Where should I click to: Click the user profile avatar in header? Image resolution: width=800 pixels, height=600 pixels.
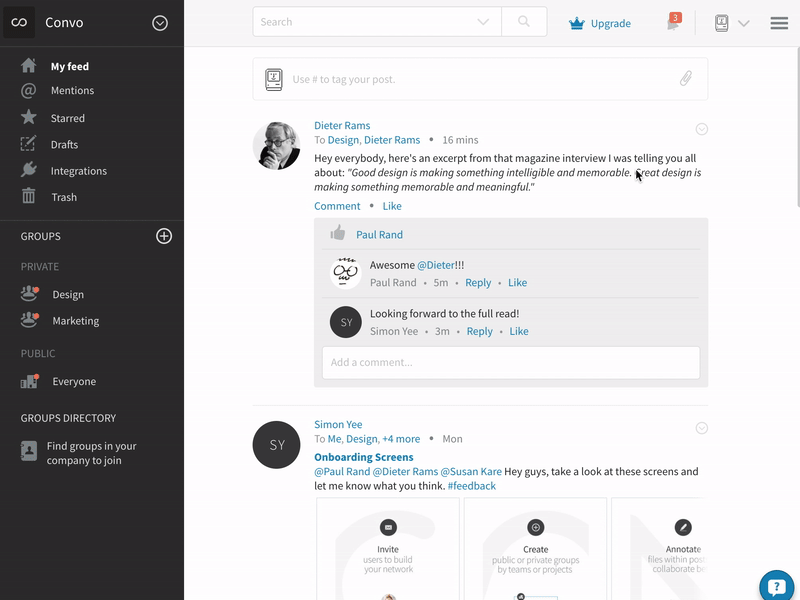721,23
